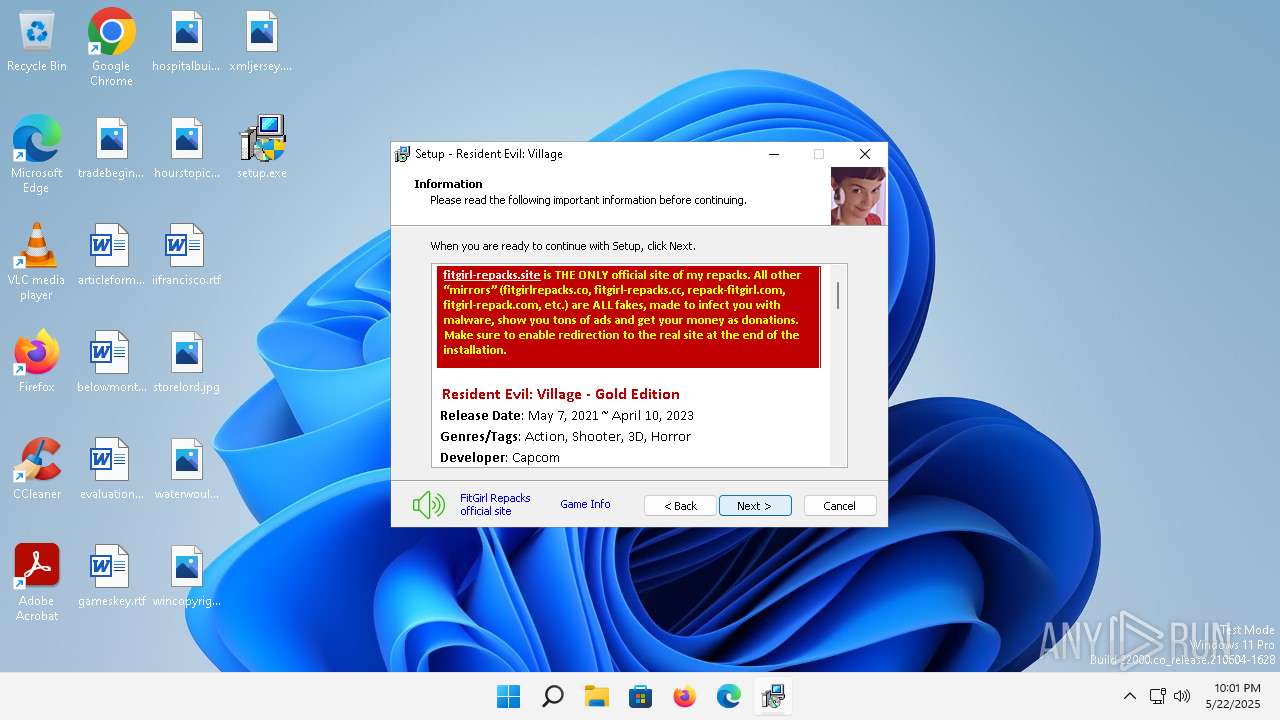Select Microsoft Edge desktop shortcut
The width and height of the screenshot is (1280, 720).
point(37,154)
